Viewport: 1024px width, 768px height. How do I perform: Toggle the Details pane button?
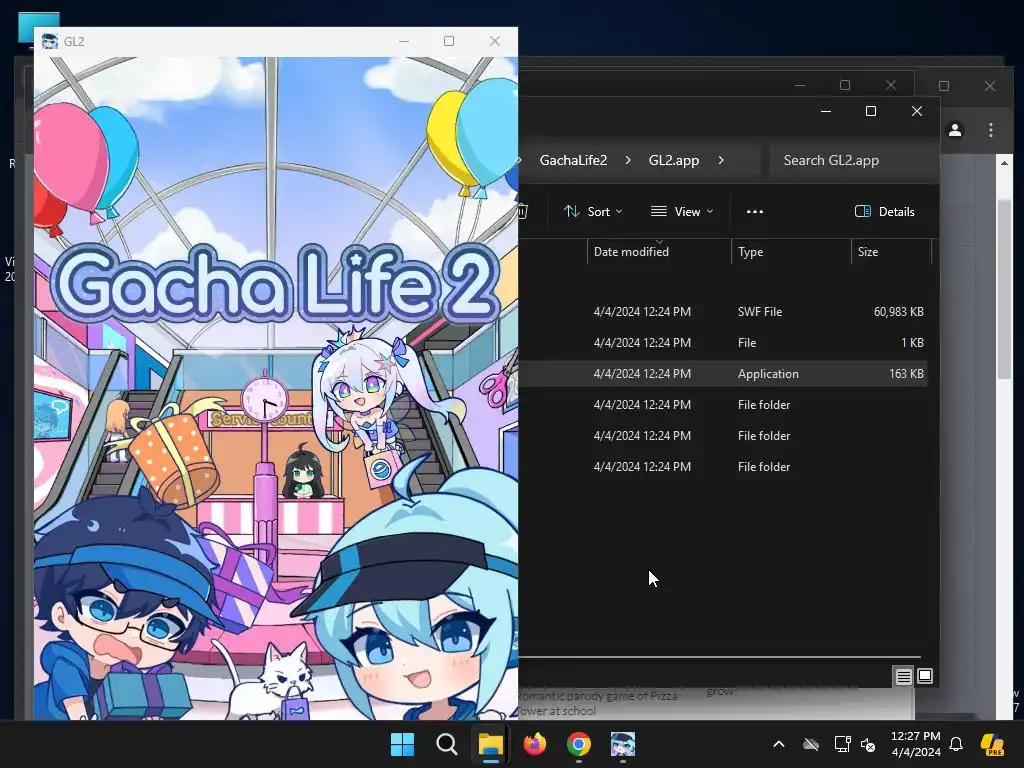tap(885, 212)
